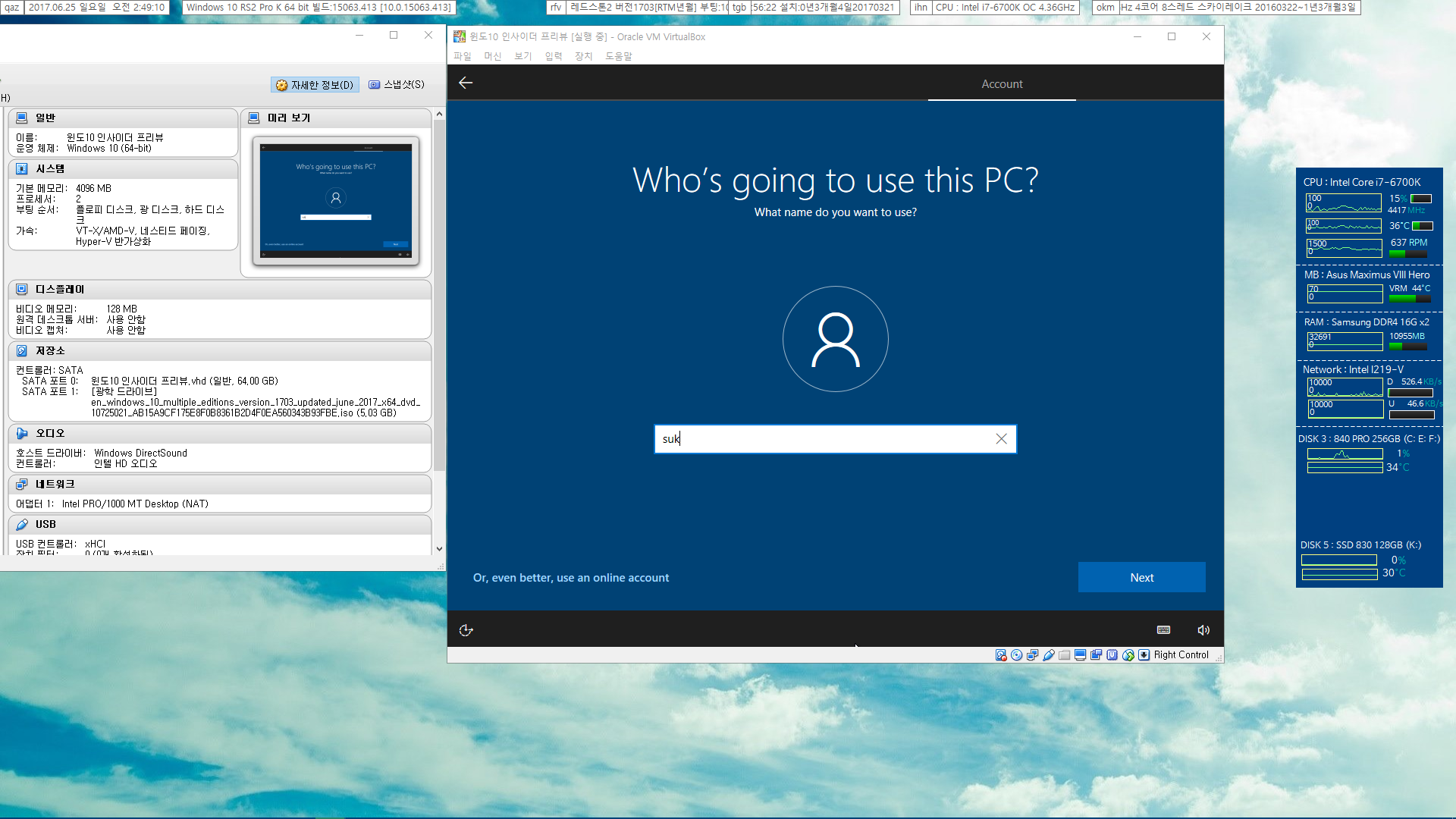Open the 머신 menu in VirtualBox

(x=493, y=56)
